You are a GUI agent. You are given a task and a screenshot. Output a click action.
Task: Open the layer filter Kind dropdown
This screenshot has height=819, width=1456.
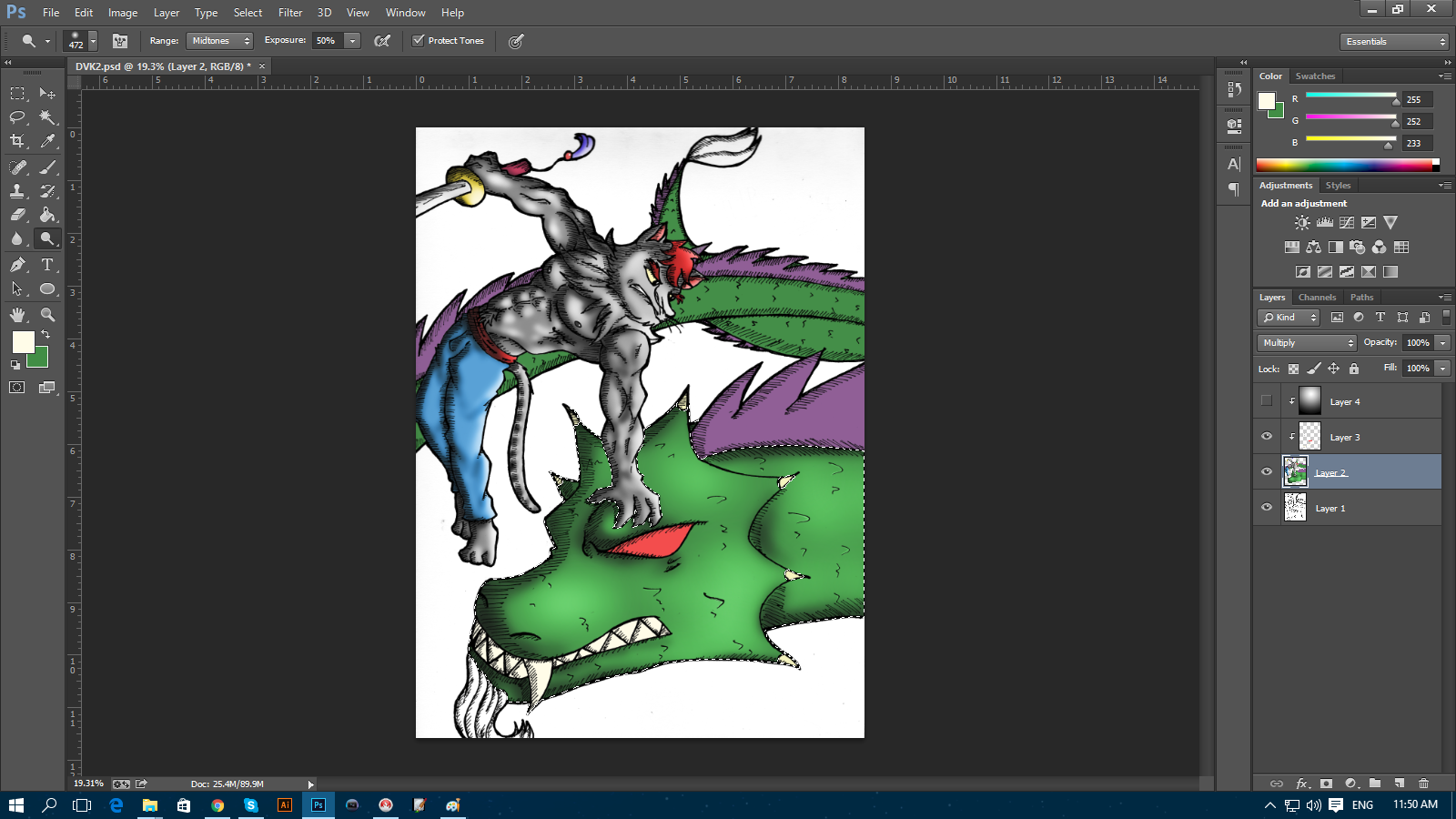pyautogui.click(x=1289, y=318)
